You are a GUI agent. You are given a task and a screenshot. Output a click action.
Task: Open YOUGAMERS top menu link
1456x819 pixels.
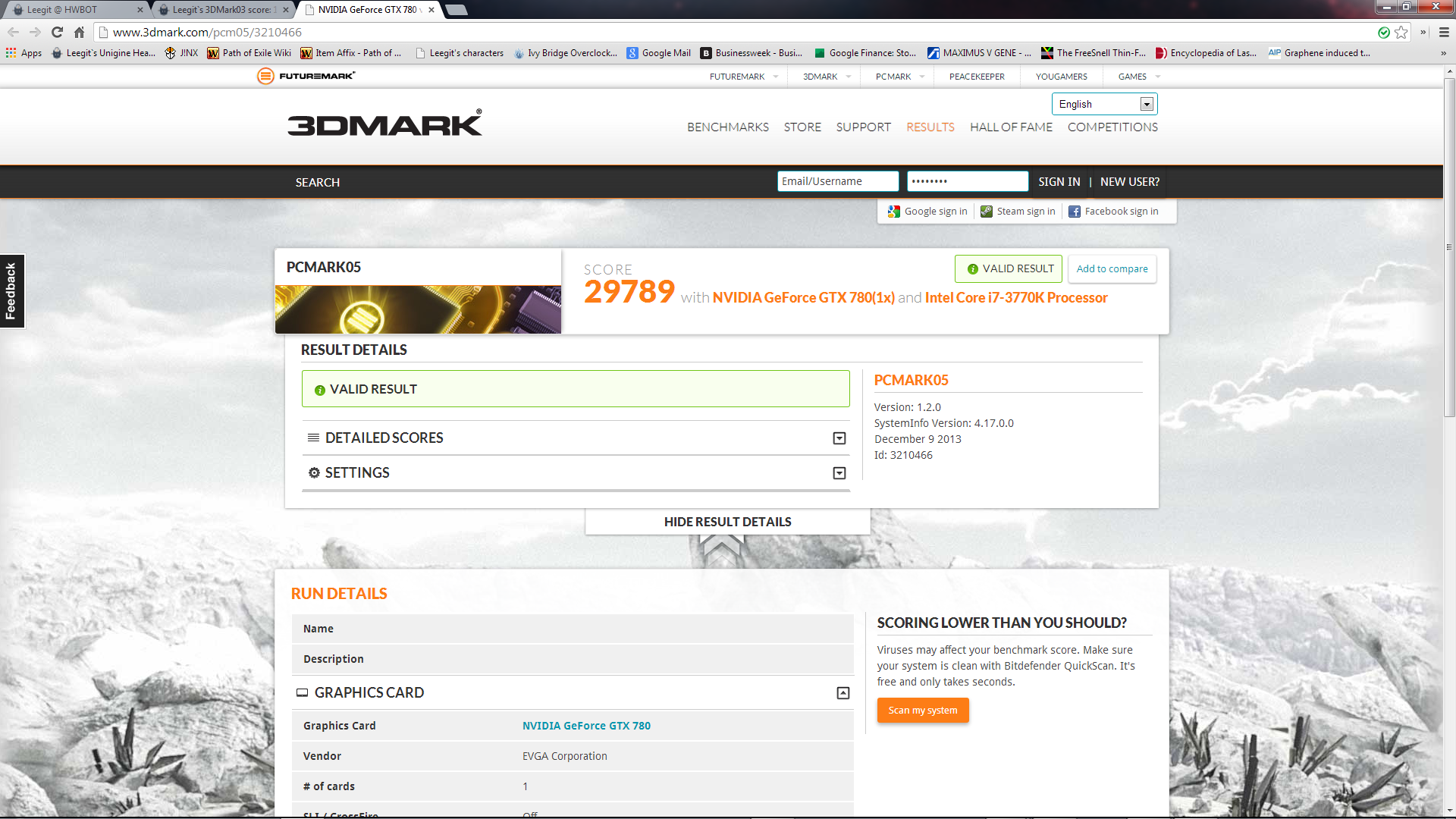click(x=1061, y=77)
